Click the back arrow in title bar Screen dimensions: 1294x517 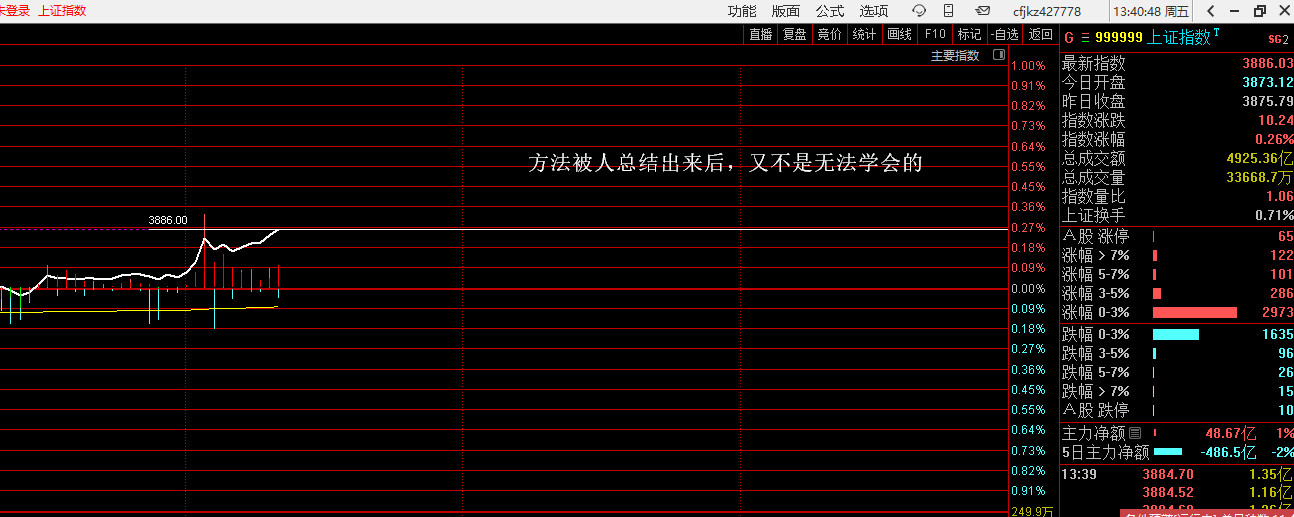tap(1211, 11)
